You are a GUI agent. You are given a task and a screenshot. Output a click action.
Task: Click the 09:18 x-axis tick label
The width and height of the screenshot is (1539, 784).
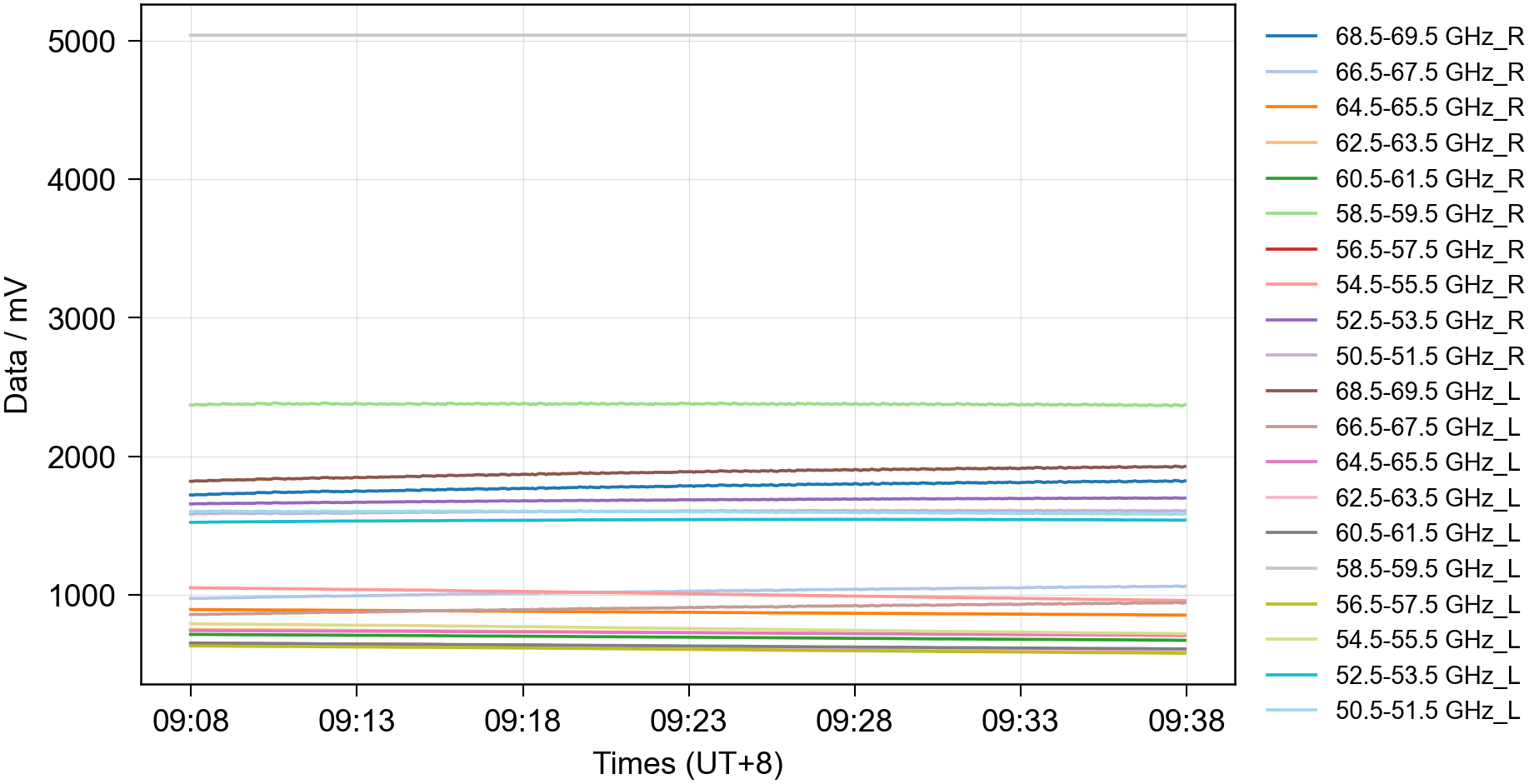pos(522,721)
